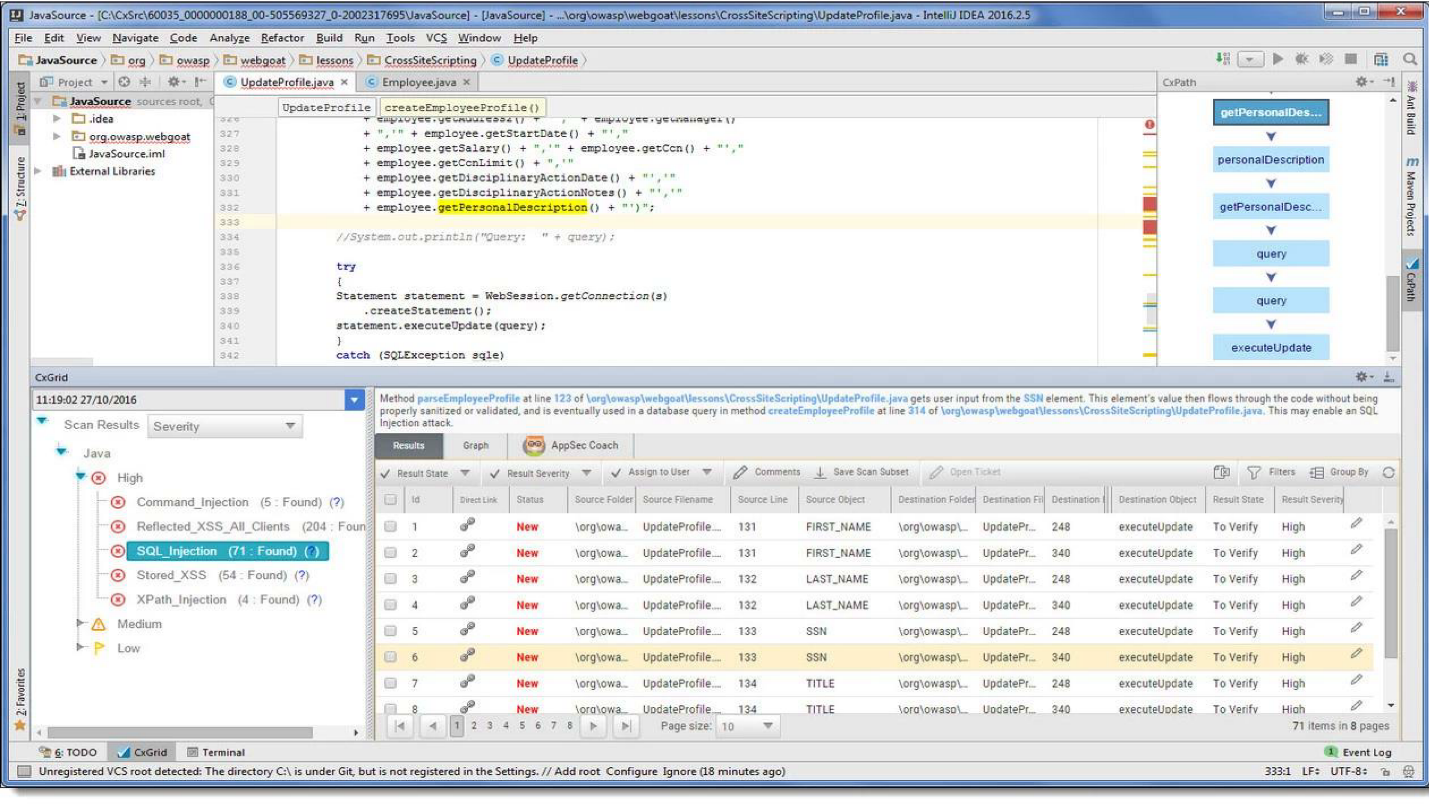Click the Direct Link icon in row 3
1429x804 pixels.
467,578
